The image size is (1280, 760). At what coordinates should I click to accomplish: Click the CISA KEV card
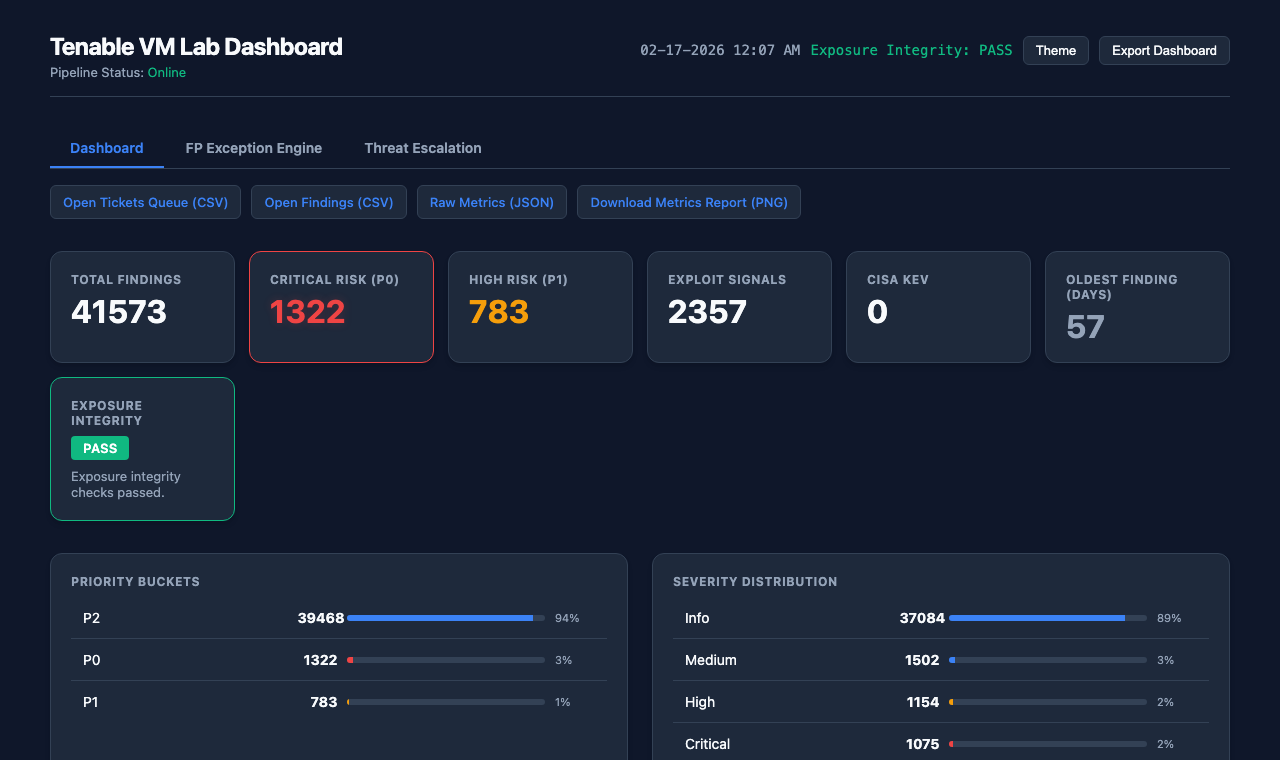click(x=938, y=307)
